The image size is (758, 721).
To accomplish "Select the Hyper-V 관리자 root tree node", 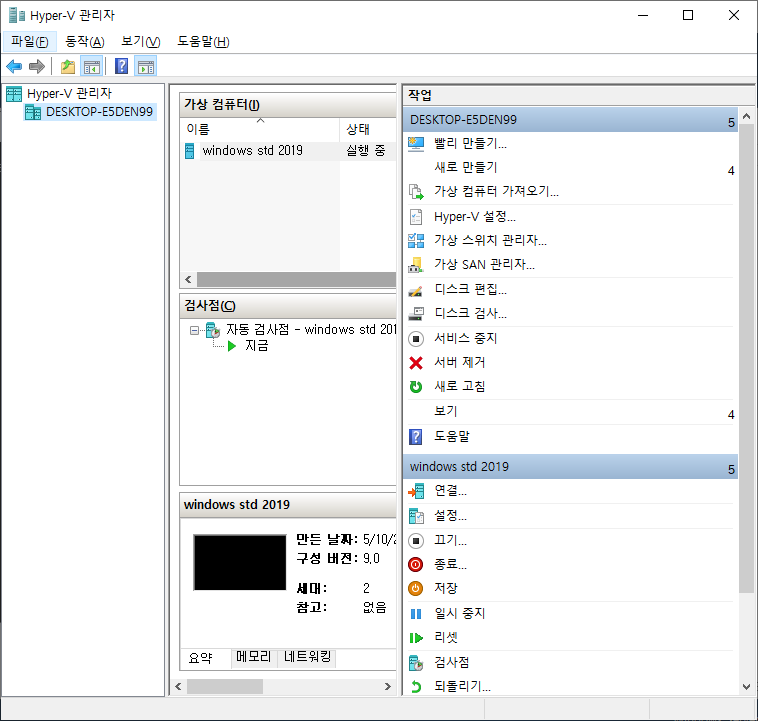I will pyautogui.click(x=69, y=93).
